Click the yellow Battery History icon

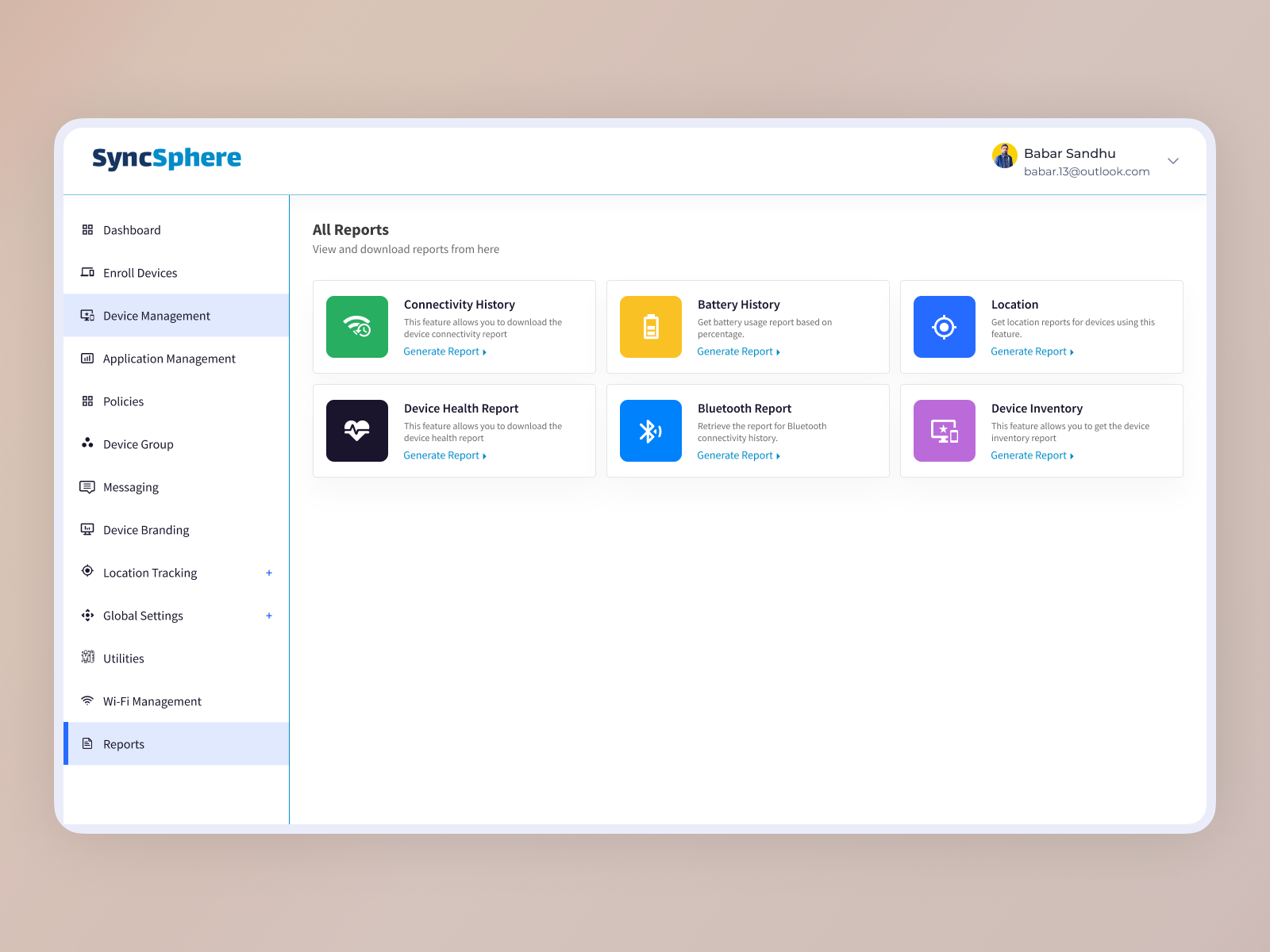[650, 327]
